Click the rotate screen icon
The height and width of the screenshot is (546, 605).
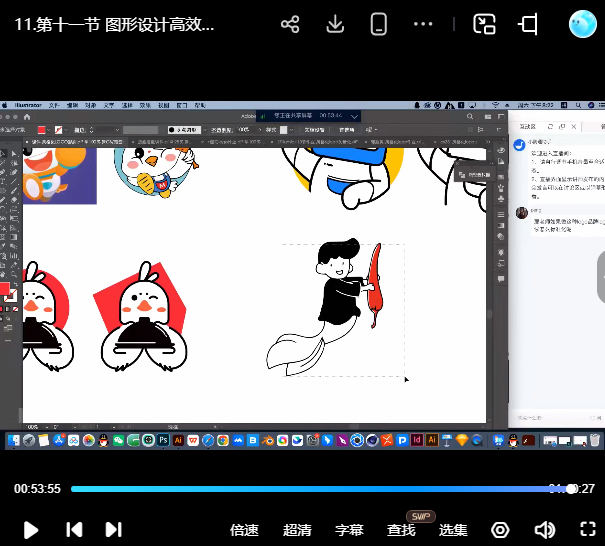tap(529, 24)
